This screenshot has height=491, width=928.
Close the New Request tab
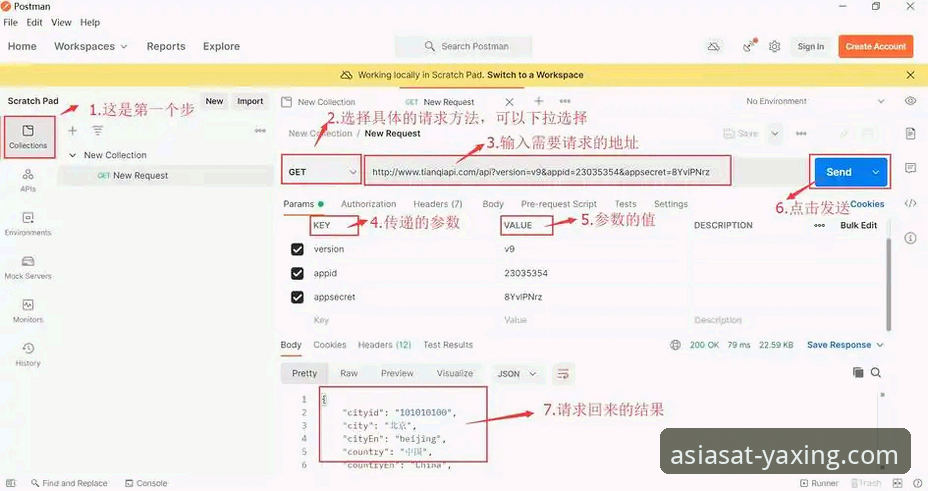click(509, 102)
